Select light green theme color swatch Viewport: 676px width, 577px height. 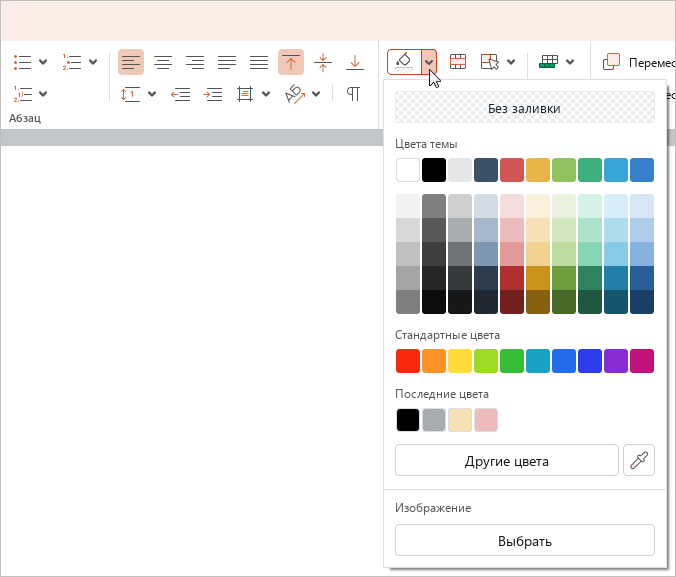(564, 170)
